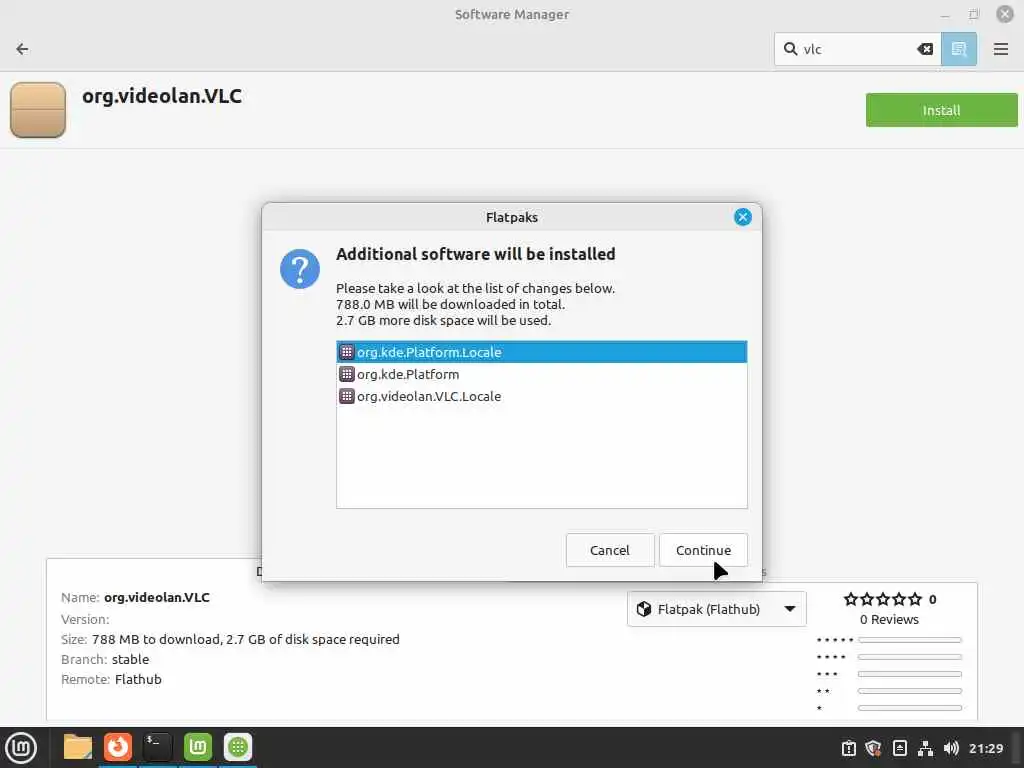This screenshot has height=768, width=1024.
Task: Cancel the Flatpaks installation dialog
Action: pyautogui.click(x=609, y=550)
